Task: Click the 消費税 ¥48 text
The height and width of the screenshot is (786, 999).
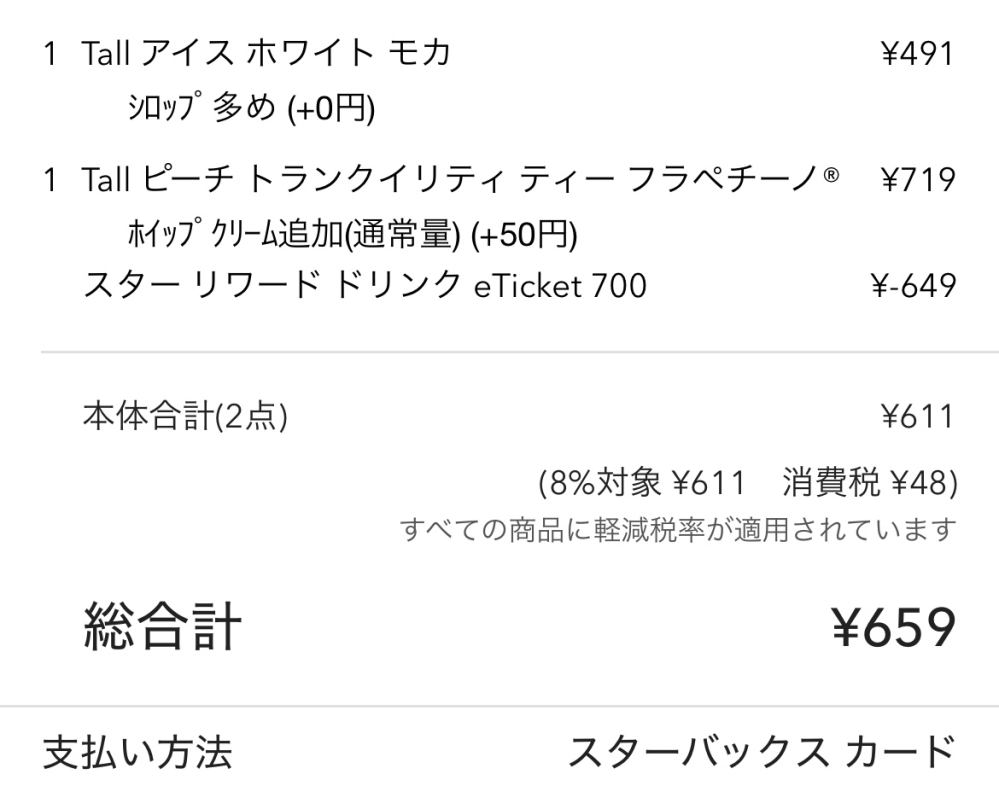Action: click(870, 482)
